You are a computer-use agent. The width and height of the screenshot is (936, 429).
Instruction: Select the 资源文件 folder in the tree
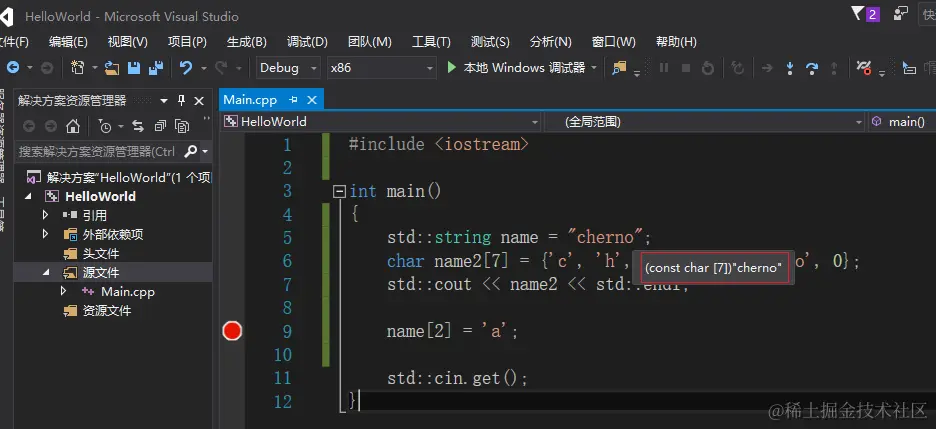coord(107,311)
